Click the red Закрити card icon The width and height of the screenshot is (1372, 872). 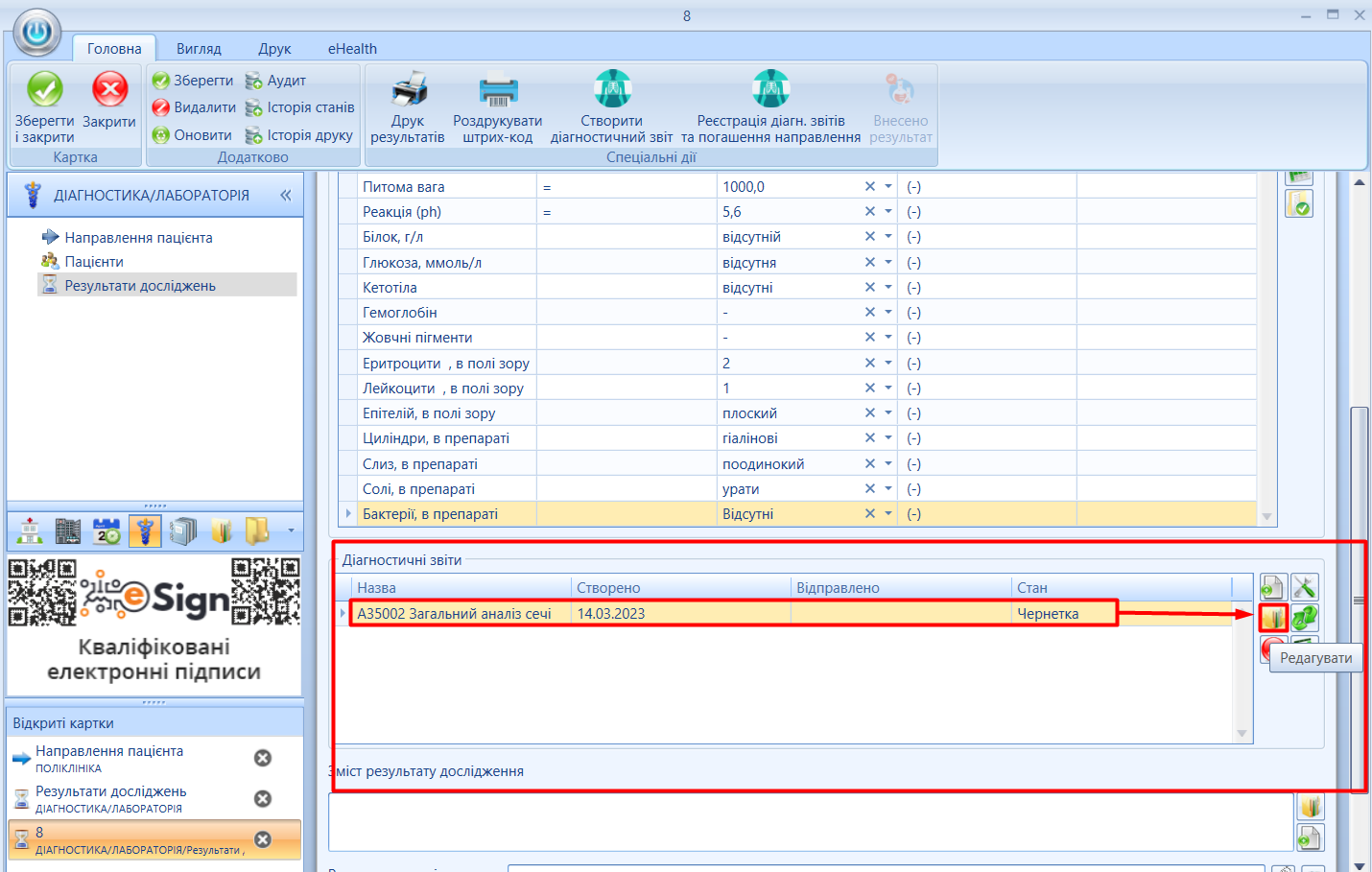tap(109, 89)
